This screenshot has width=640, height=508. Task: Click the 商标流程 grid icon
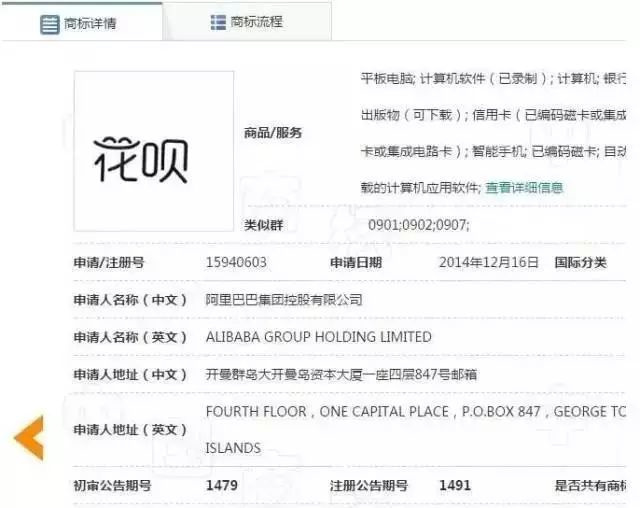pyautogui.click(x=218, y=22)
